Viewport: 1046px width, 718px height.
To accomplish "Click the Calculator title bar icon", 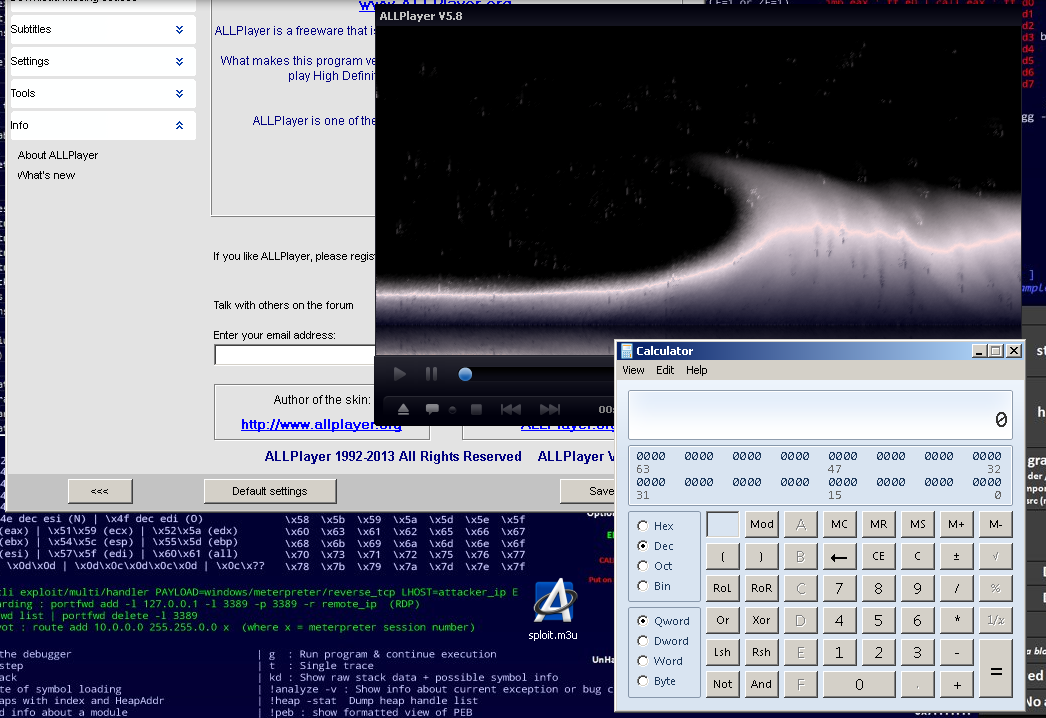I will point(626,351).
